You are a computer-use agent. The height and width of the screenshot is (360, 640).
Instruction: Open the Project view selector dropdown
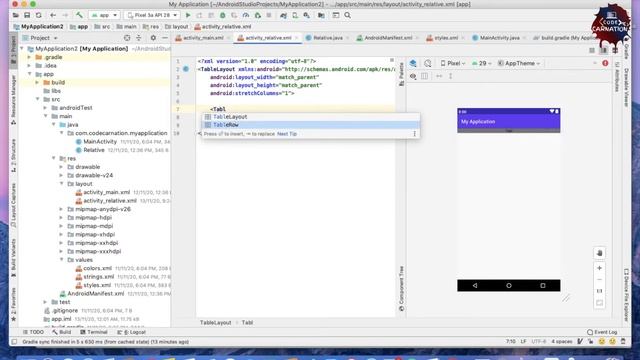point(40,38)
